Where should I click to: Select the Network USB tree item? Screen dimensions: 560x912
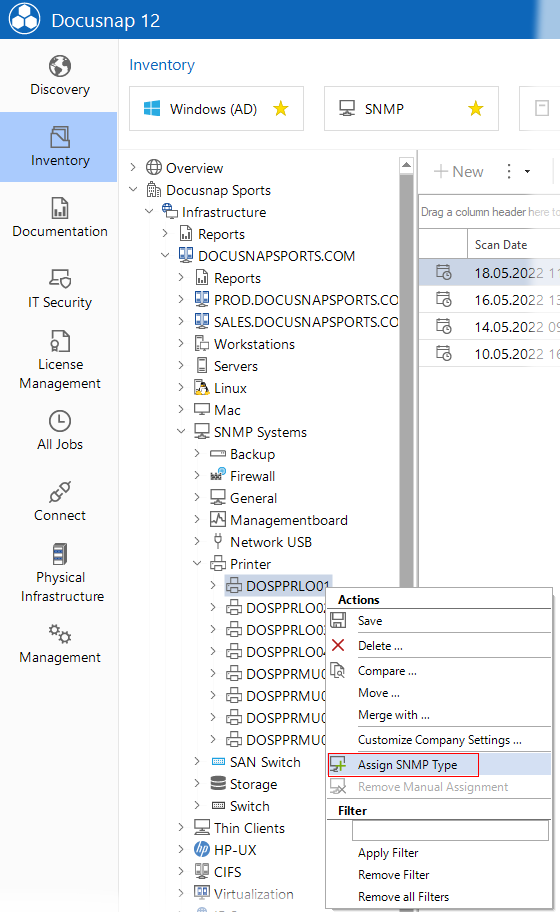[261, 542]
